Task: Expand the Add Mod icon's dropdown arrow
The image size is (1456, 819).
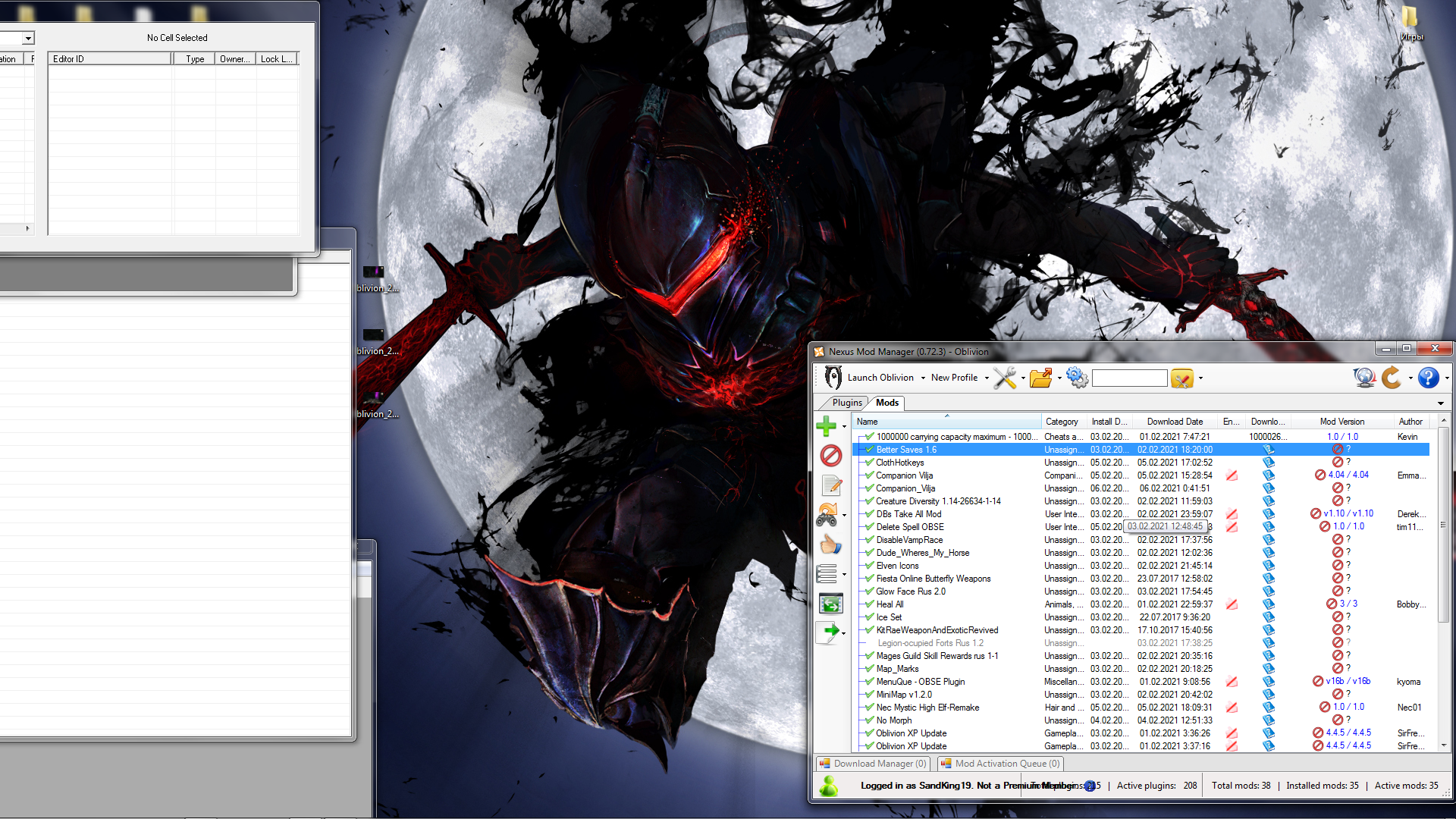Action: pyautogui.click(x=844, y=427)
